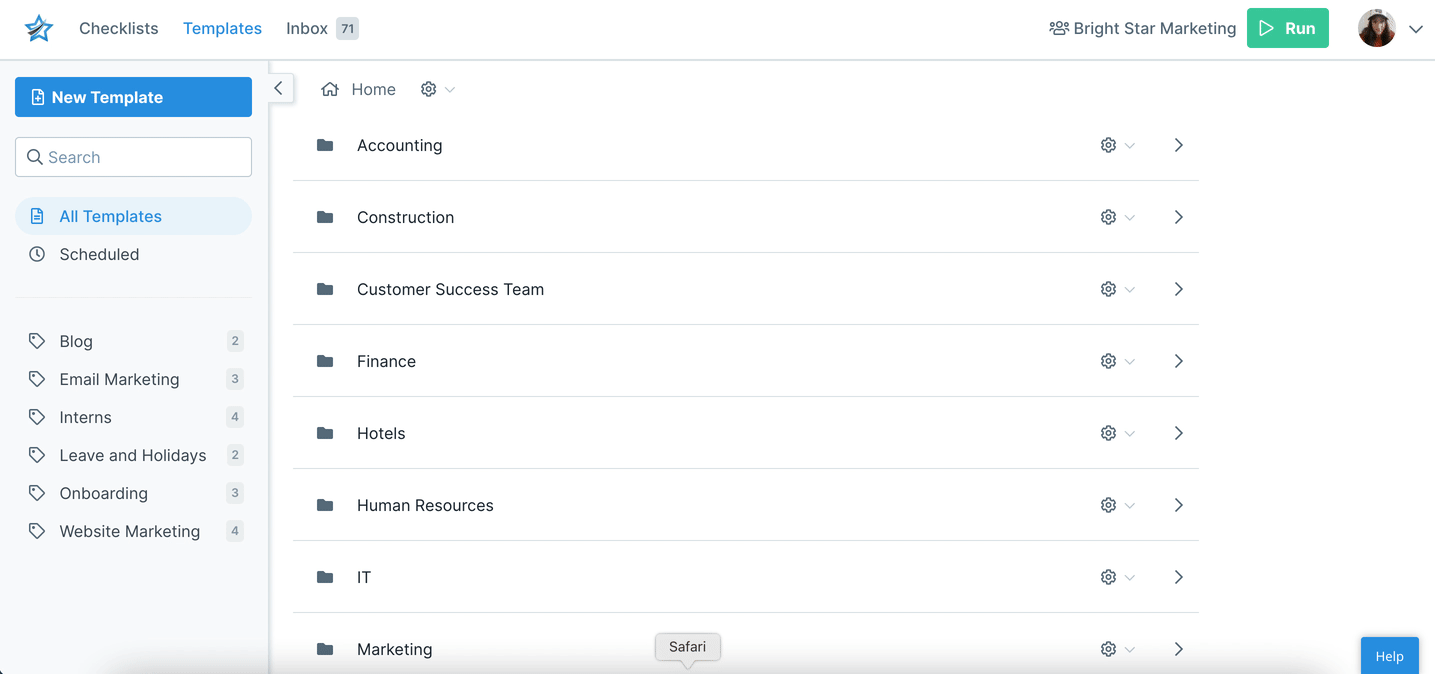View Scheduled templates in the sidebar

[x=134, y=254]
